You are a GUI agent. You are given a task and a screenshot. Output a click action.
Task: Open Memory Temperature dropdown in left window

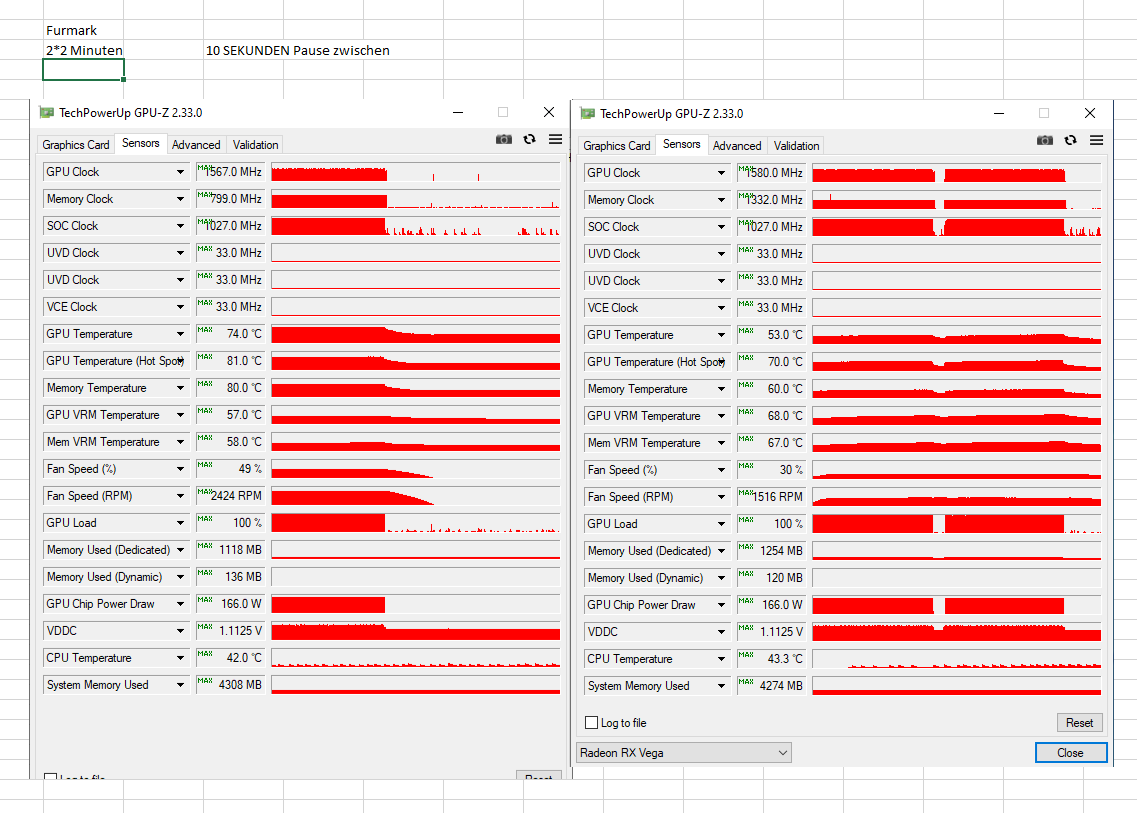coord(180,388)
